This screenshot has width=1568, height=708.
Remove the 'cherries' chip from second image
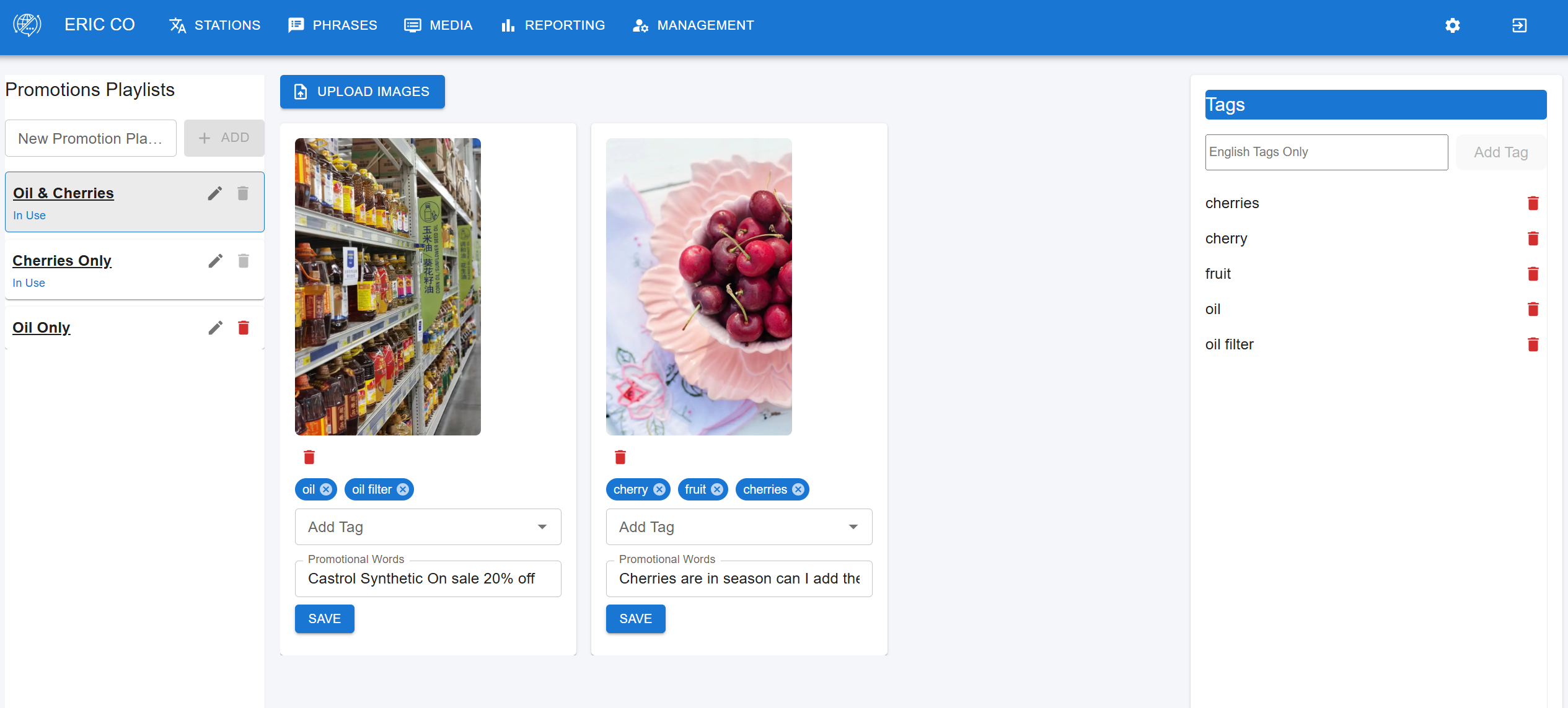tap(798, 489)
